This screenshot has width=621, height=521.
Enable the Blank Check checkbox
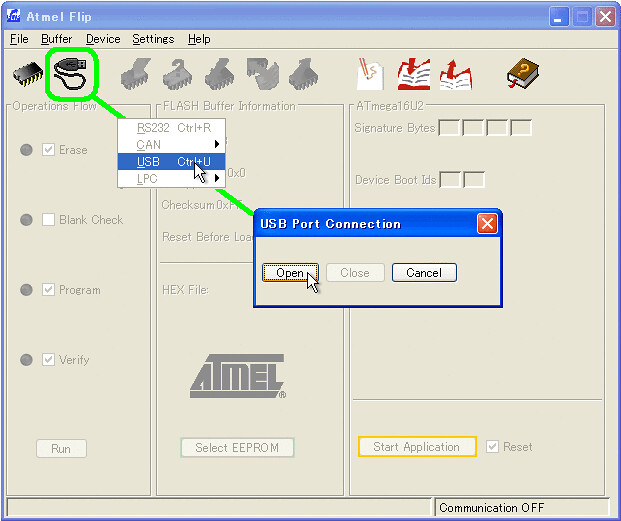pyautogui.click(x=48, y=220)
